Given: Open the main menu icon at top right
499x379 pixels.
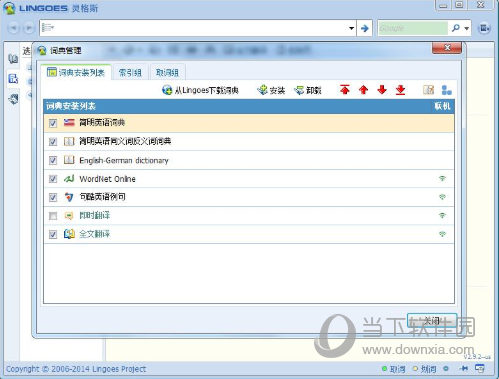Looking at the screenshot, I should pyautogui.click(x=484, y=28).
